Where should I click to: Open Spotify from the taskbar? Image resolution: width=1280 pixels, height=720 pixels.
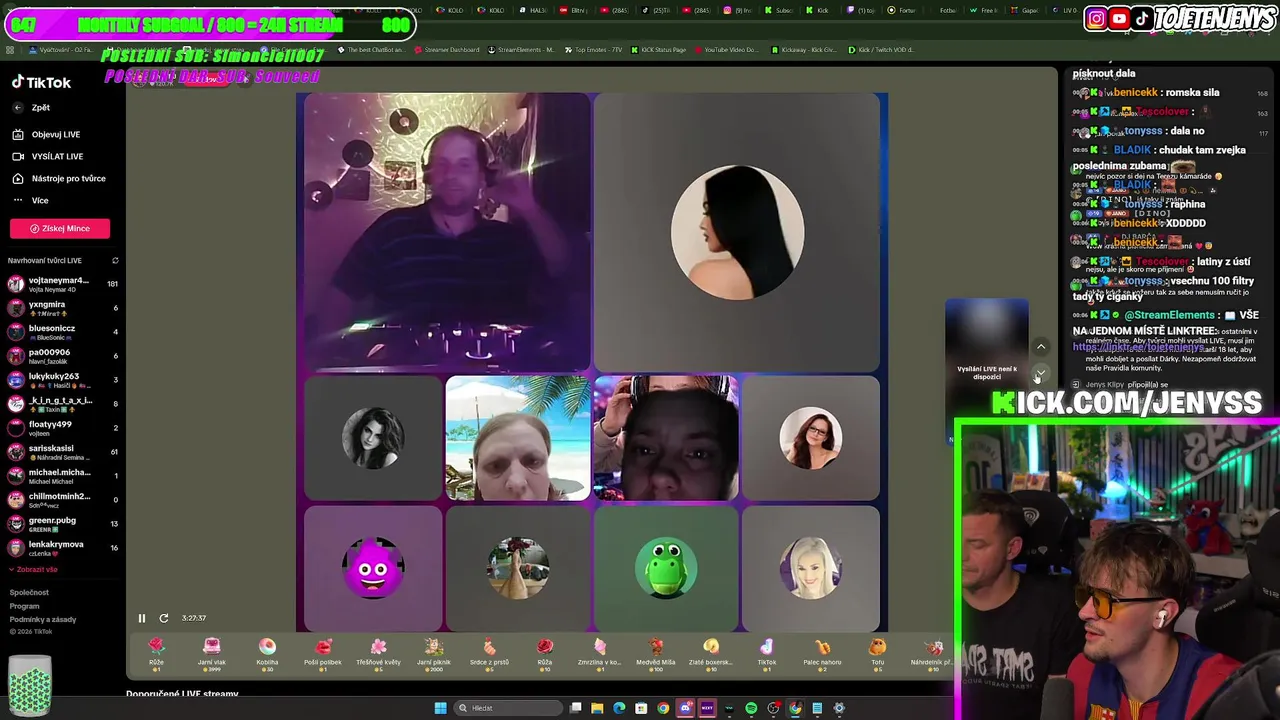coord(751,708)
